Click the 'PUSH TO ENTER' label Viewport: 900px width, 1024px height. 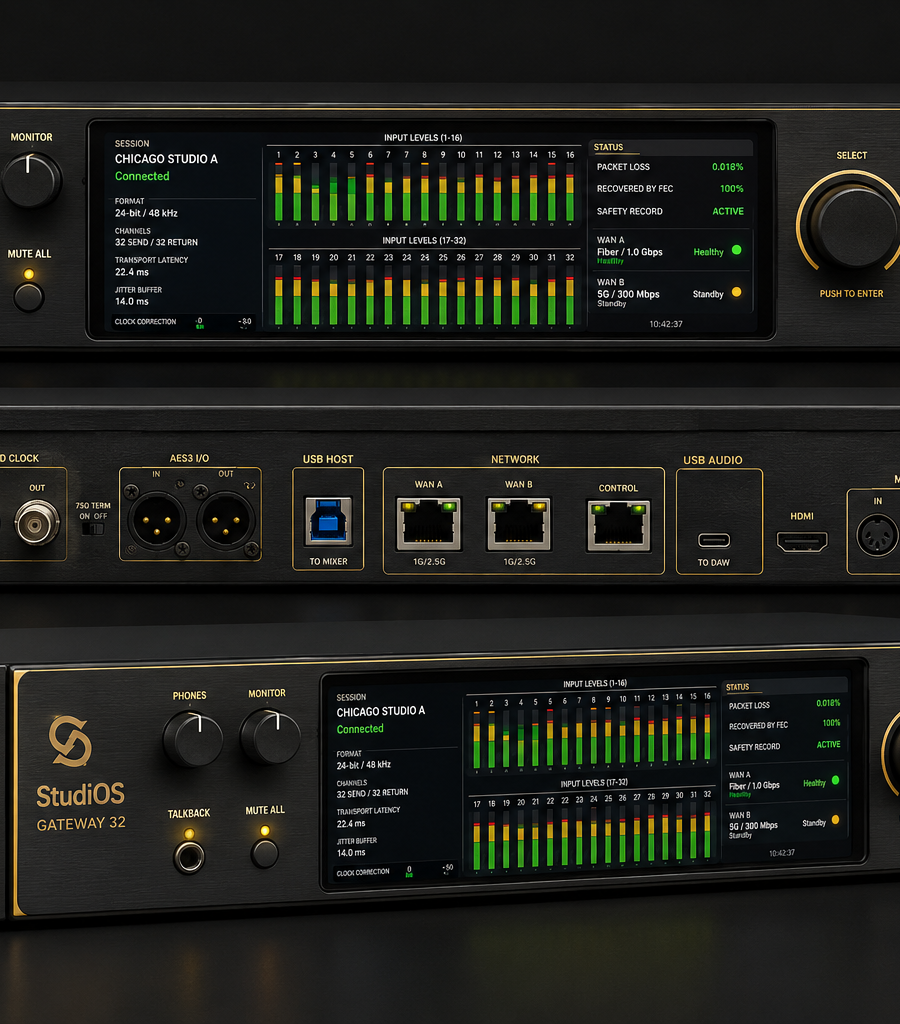point(851,294)
